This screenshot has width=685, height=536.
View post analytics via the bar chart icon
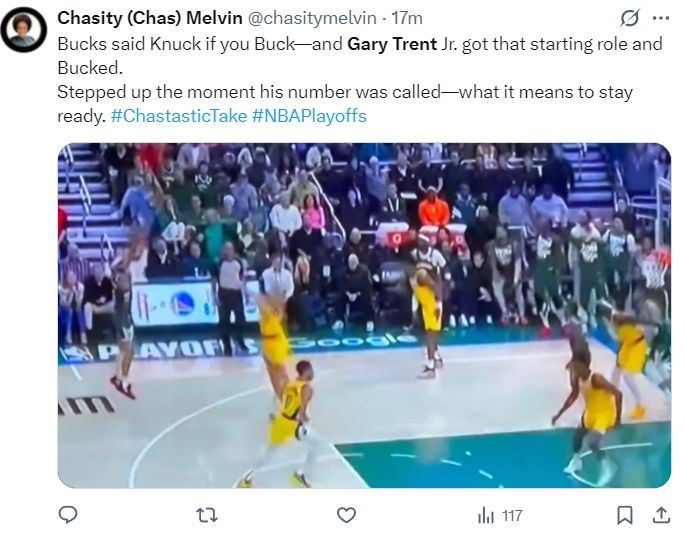pos(486,515)
